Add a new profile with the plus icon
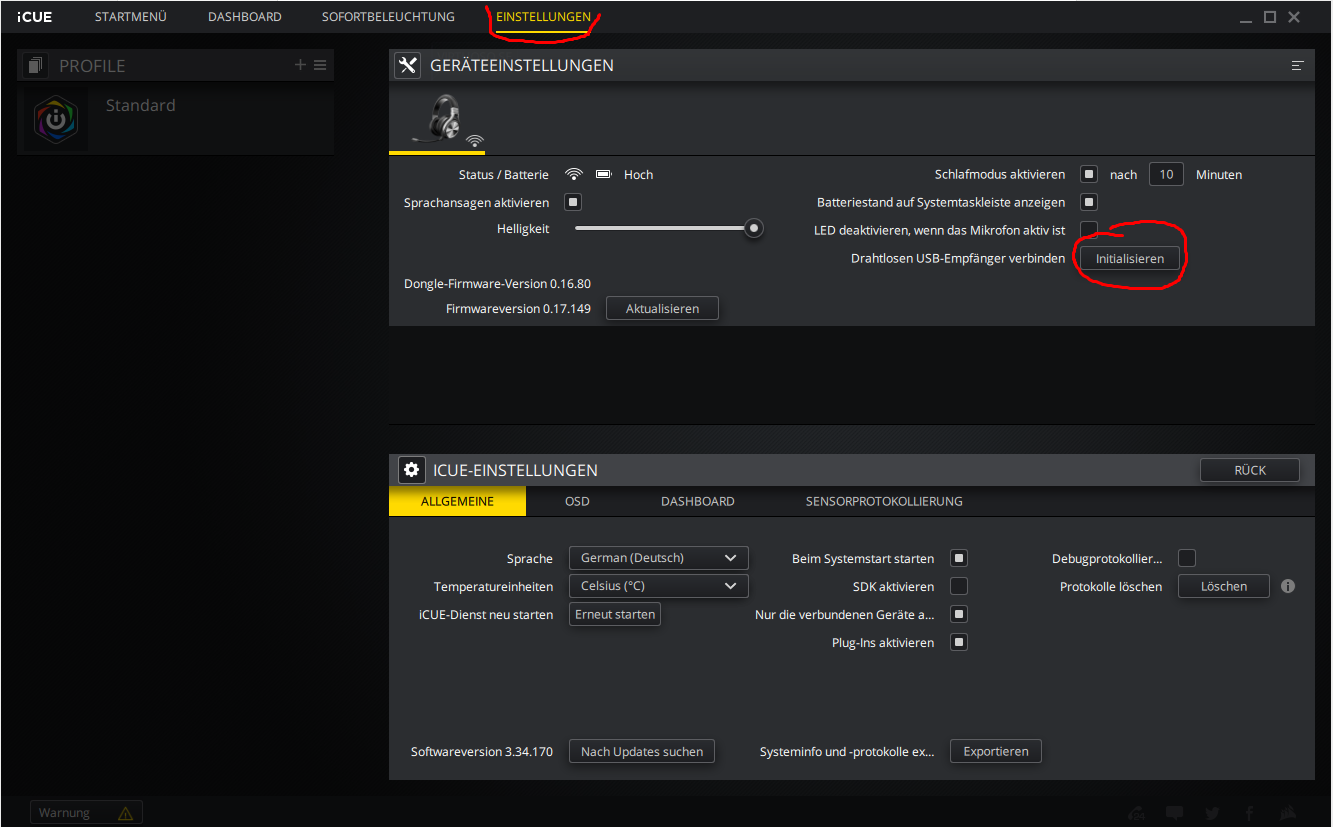The image size is (1333, 827). [300, 65]
